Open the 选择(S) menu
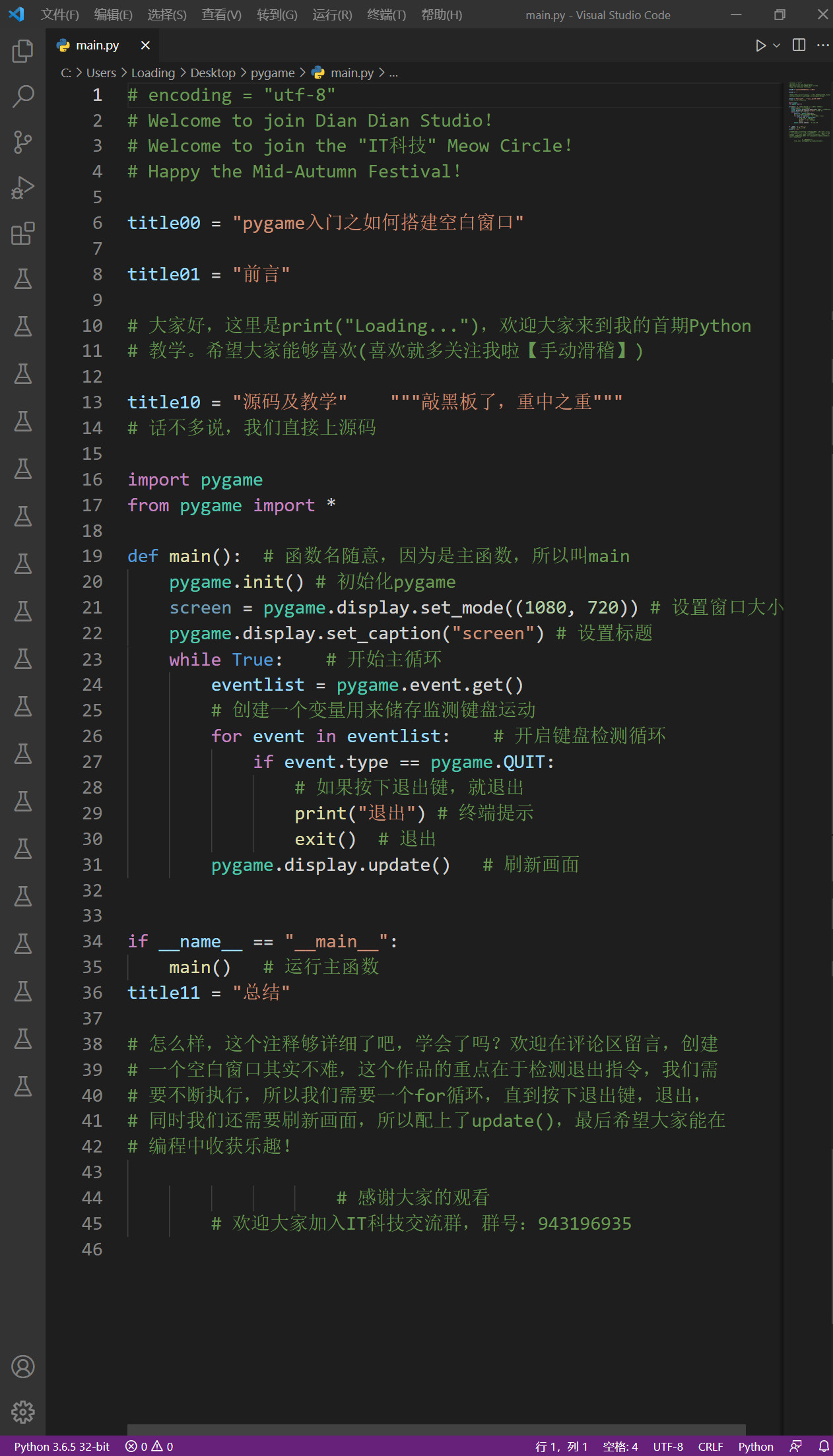 166,15
